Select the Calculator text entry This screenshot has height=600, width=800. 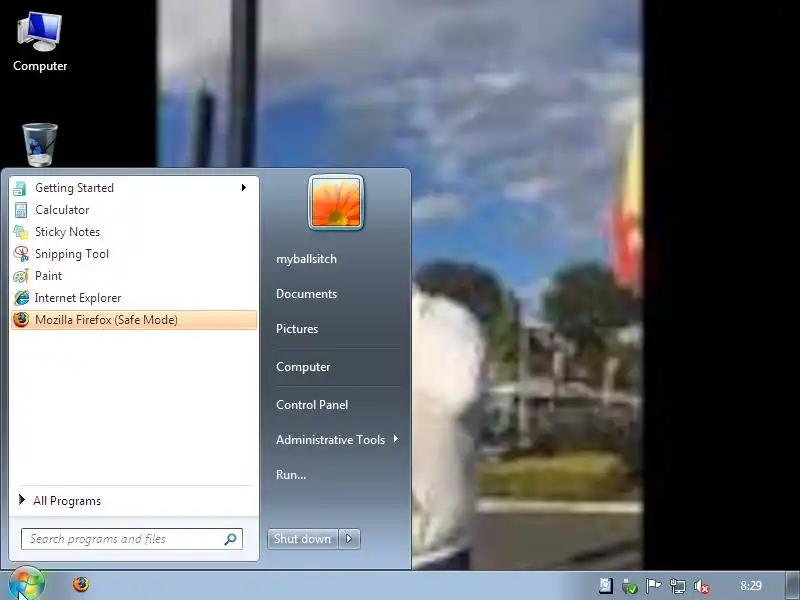62,210
